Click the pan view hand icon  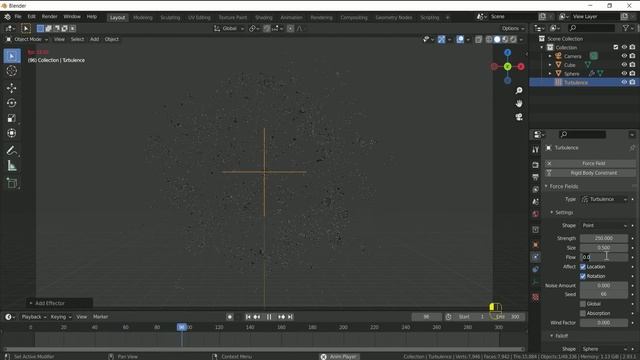click(519, 104)
